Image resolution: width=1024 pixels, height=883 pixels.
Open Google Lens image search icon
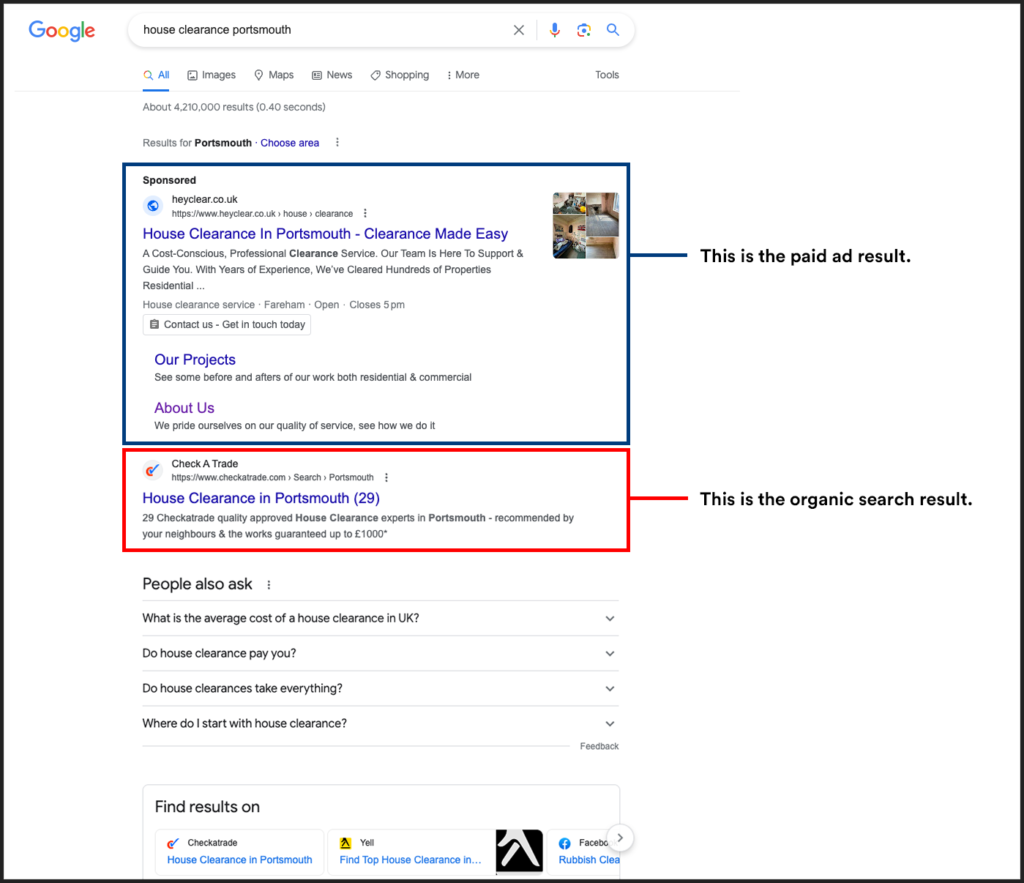584,30
